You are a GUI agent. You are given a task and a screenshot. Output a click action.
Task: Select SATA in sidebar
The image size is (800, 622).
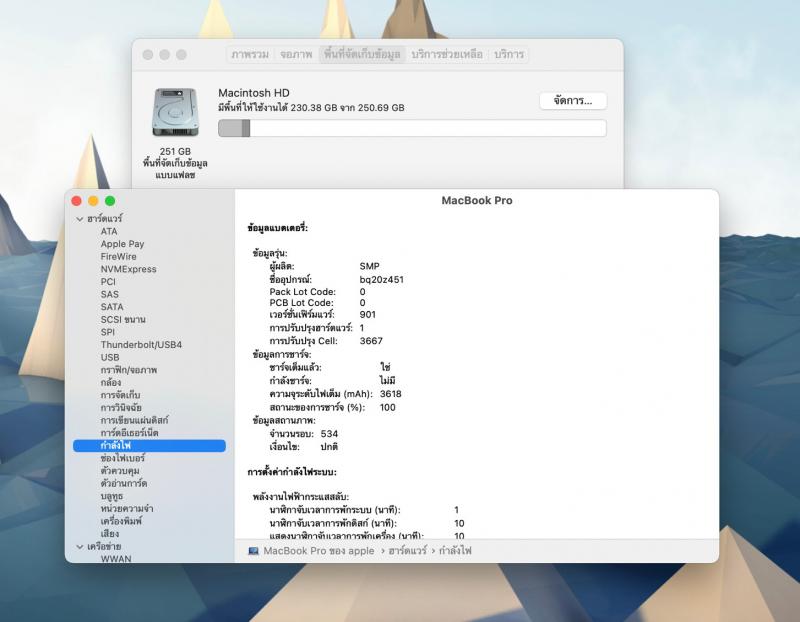pyautogui.click(x=112, y=307)
